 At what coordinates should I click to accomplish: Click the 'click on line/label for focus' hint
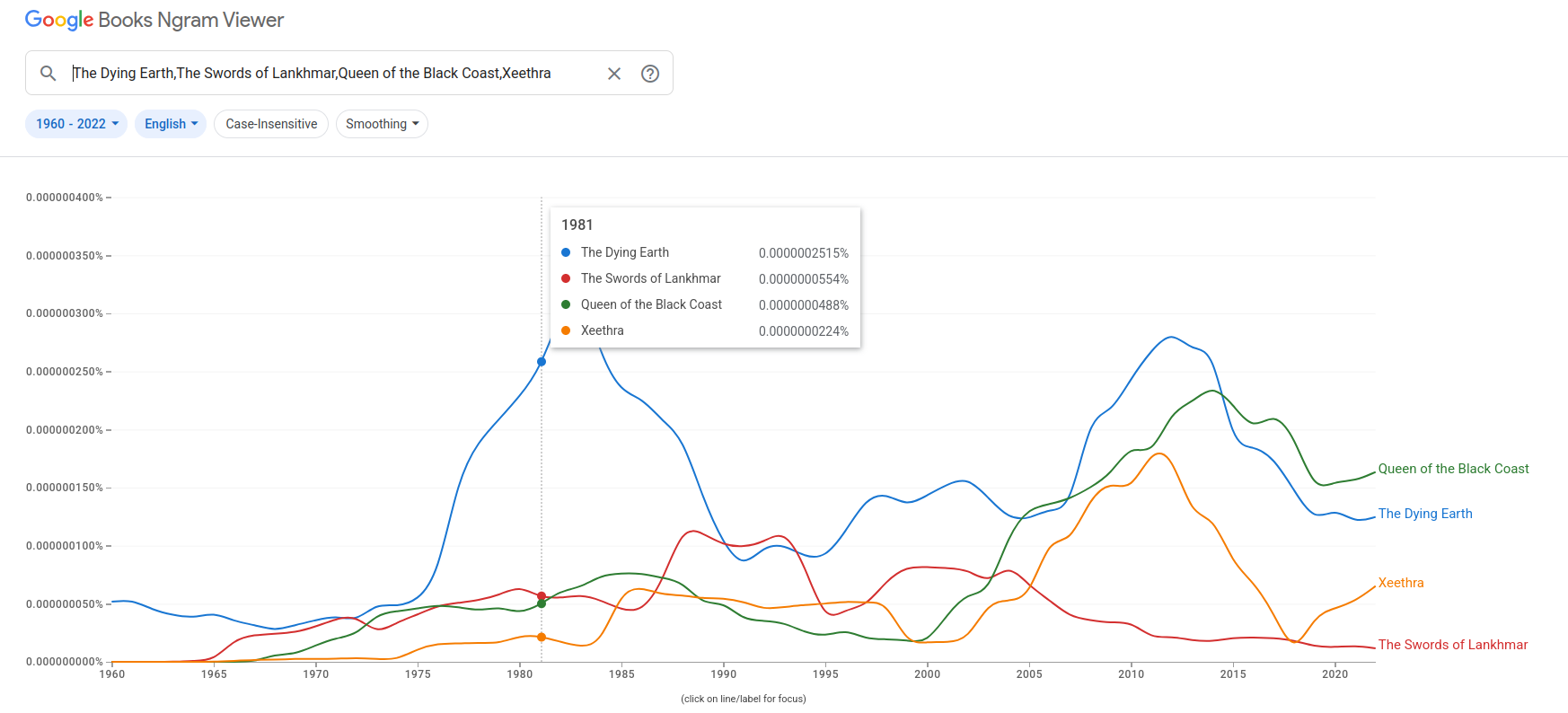[744, 699]
